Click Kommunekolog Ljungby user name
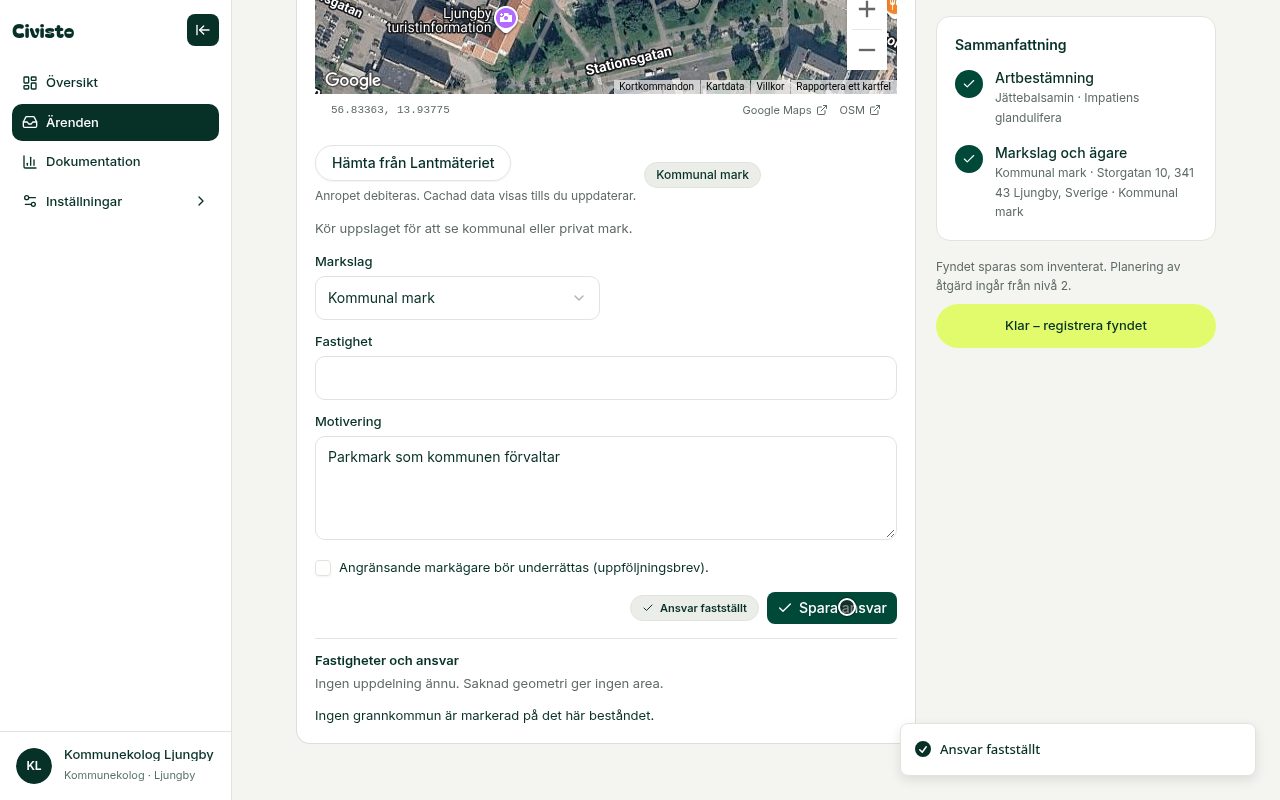The width and height of the screenshot is (1280, 800). [139, 755]
